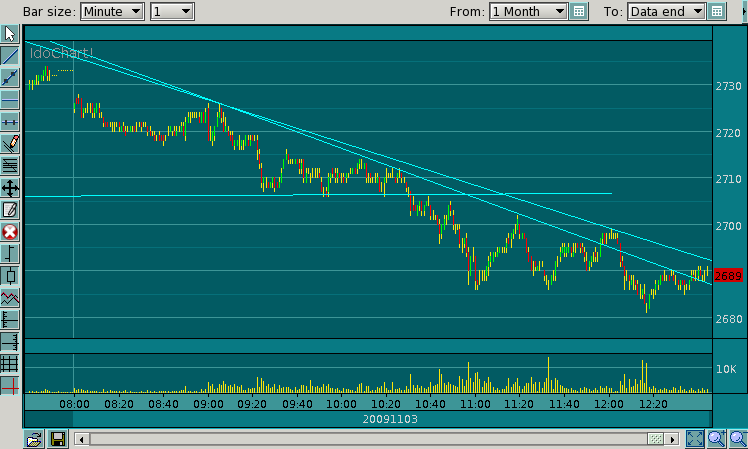Click the zoom in magnifier icon

click(x=716, y=439)
